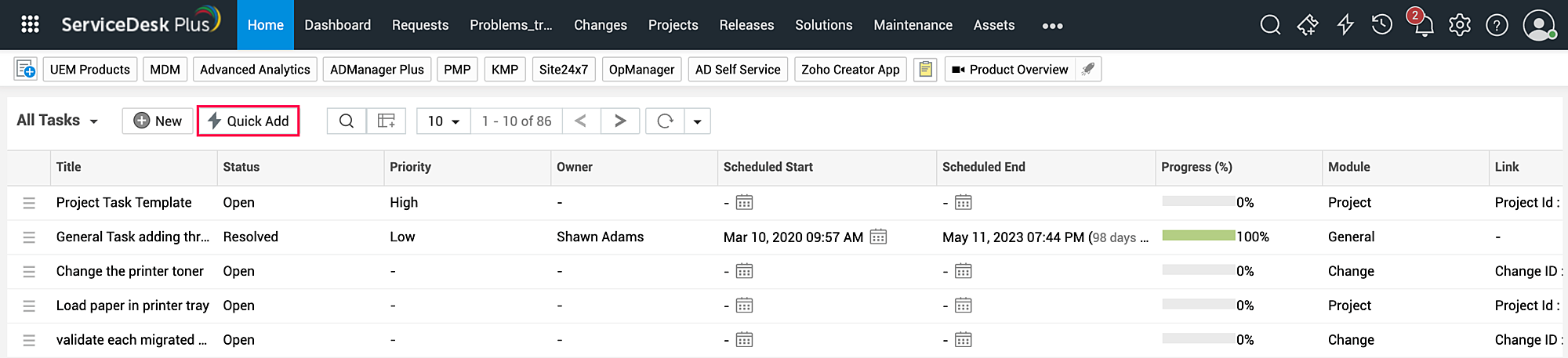1568x358 pixels.
Task: Open the notifications bell icon
Action: (x=1423, y=26)
